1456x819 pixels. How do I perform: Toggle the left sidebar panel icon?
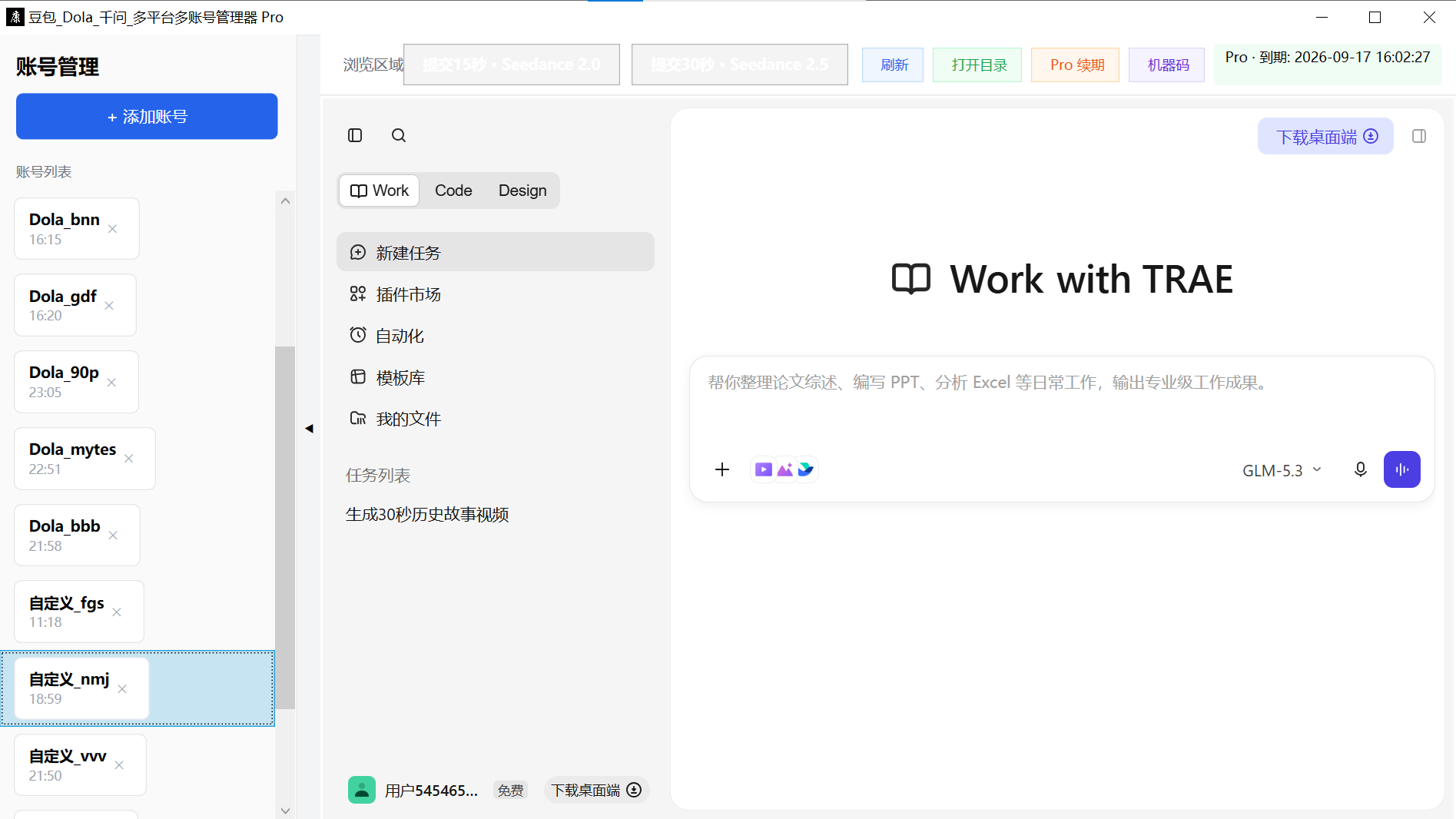click(x=355, y=135)
